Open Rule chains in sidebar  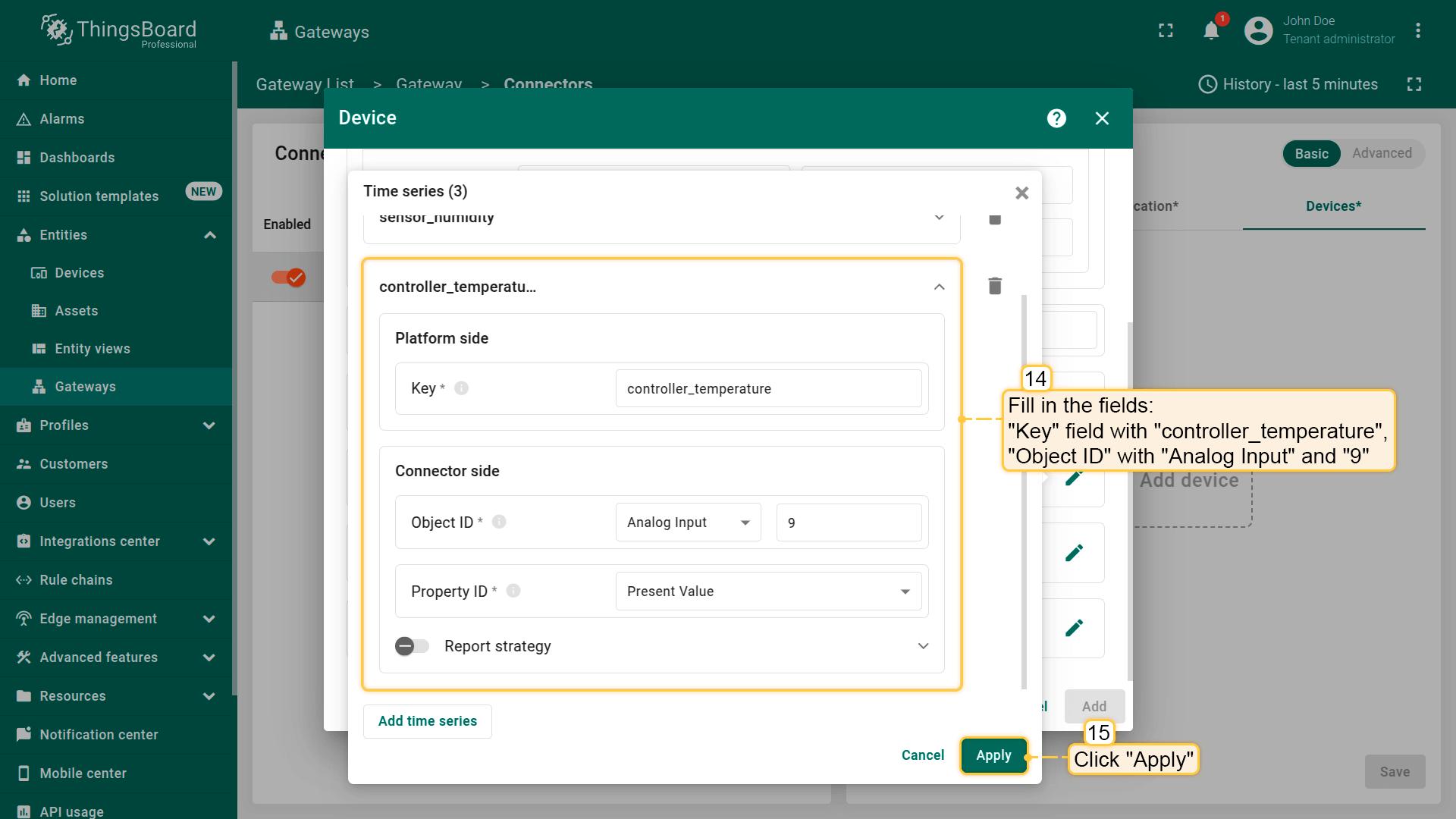76,580
